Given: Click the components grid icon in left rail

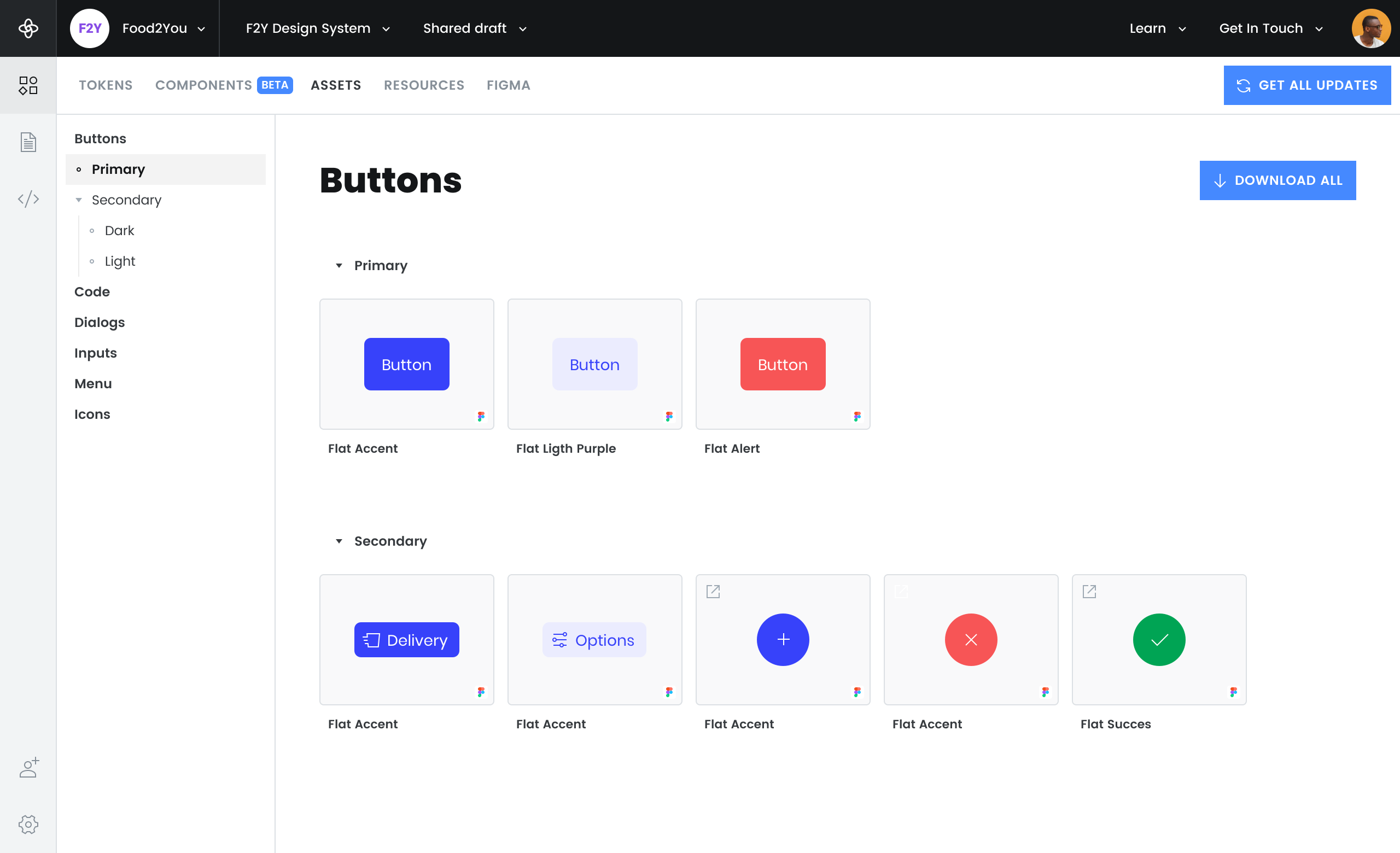Looking at the screenshot, I should [28, 85].
